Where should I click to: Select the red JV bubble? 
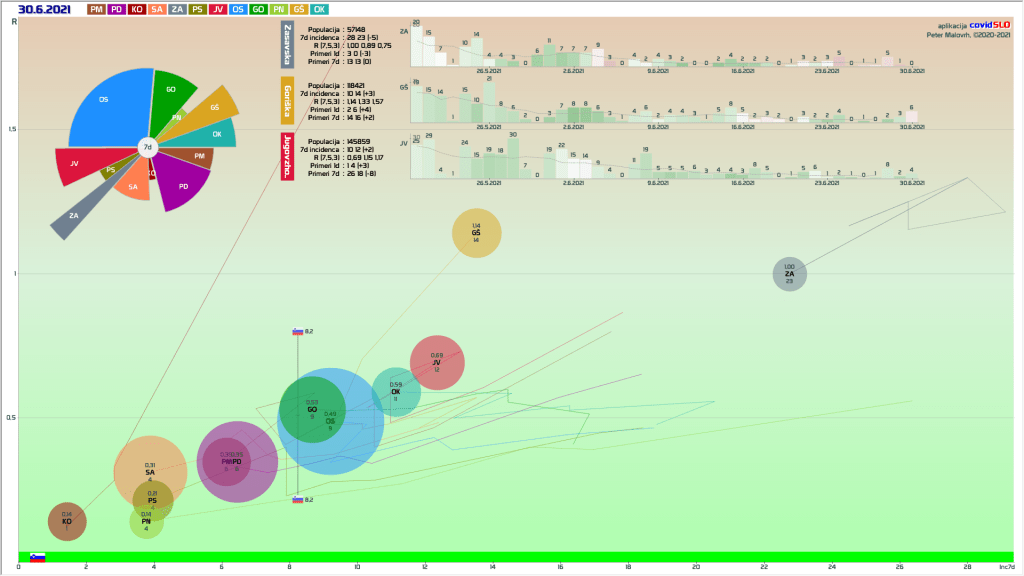pyautogui.click(x=437, y=362)
